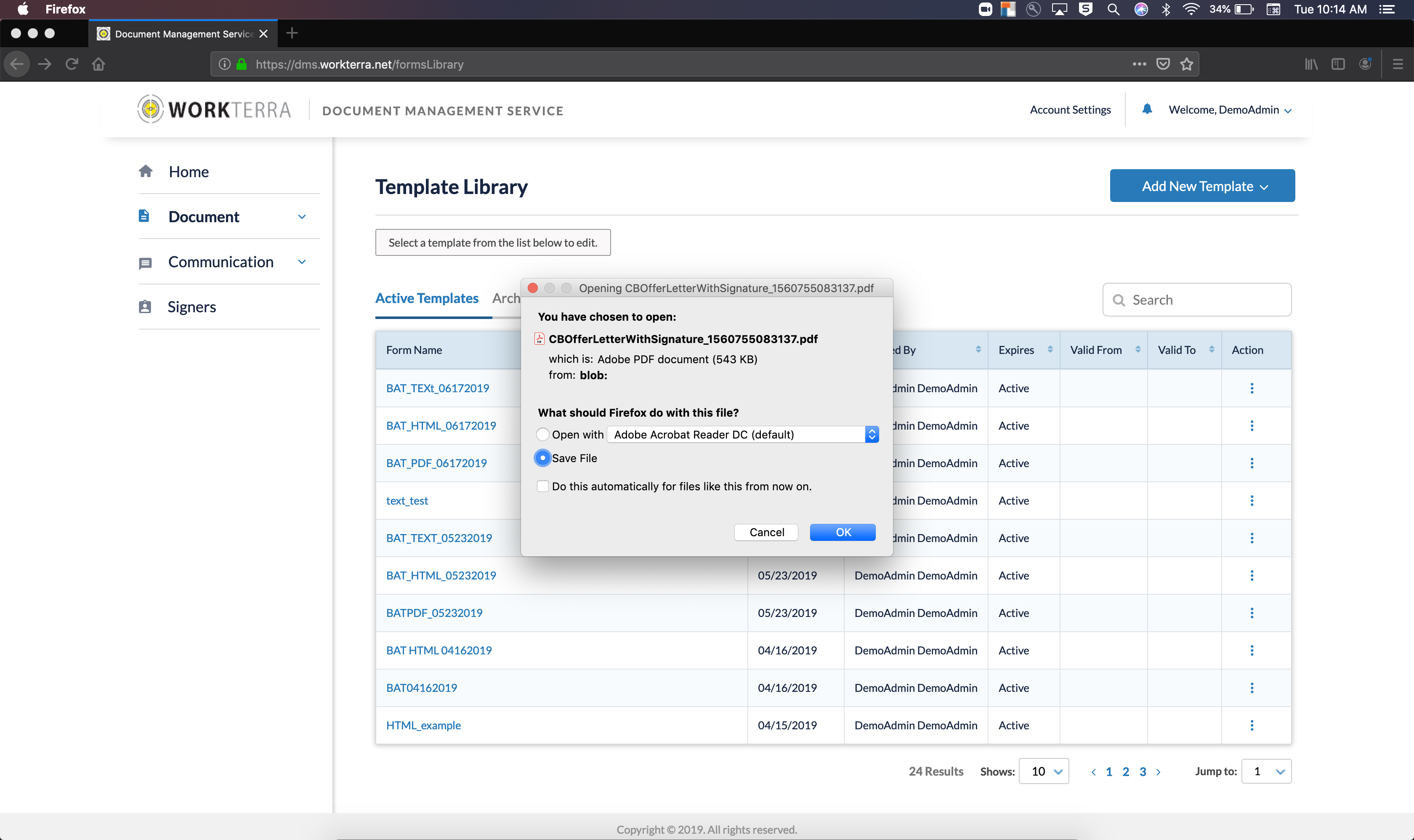Image resolution: width=1414 pixels, height=840 pixels.
Task: Toggle the Firefox sidebar icon
Action: (1338, 64)
